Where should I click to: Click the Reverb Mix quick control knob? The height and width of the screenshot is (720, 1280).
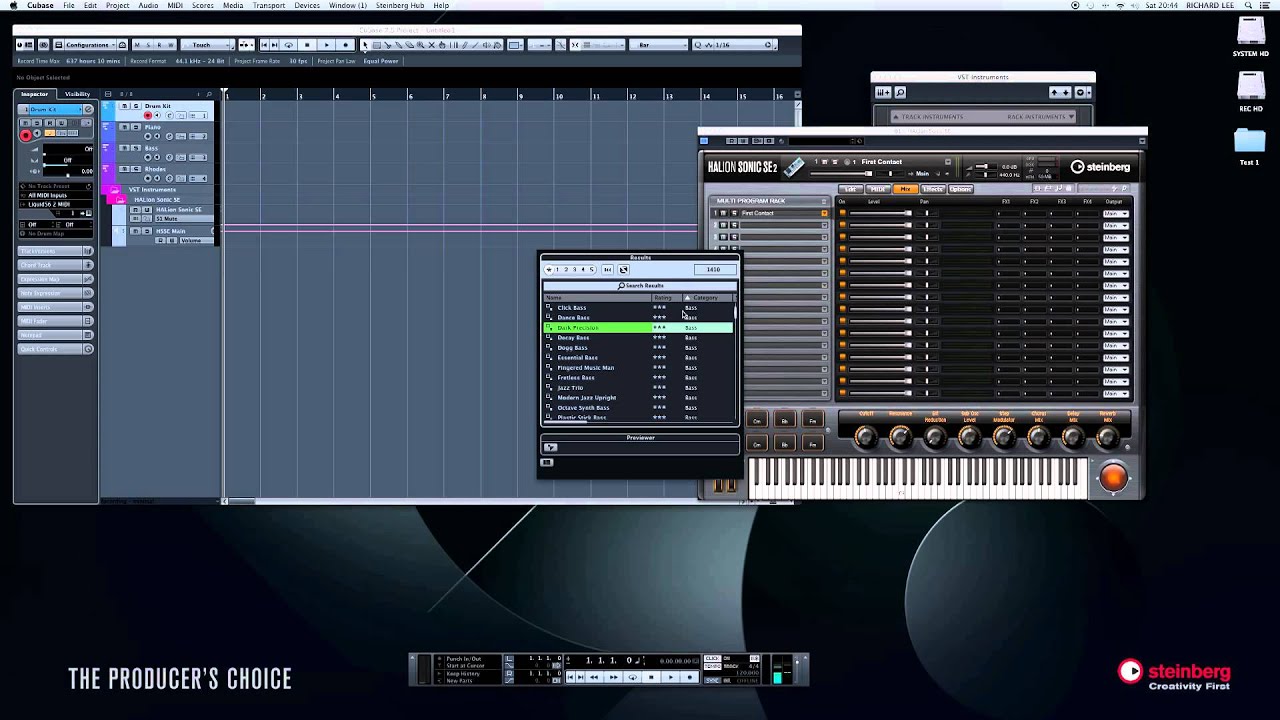point(1107,436)
